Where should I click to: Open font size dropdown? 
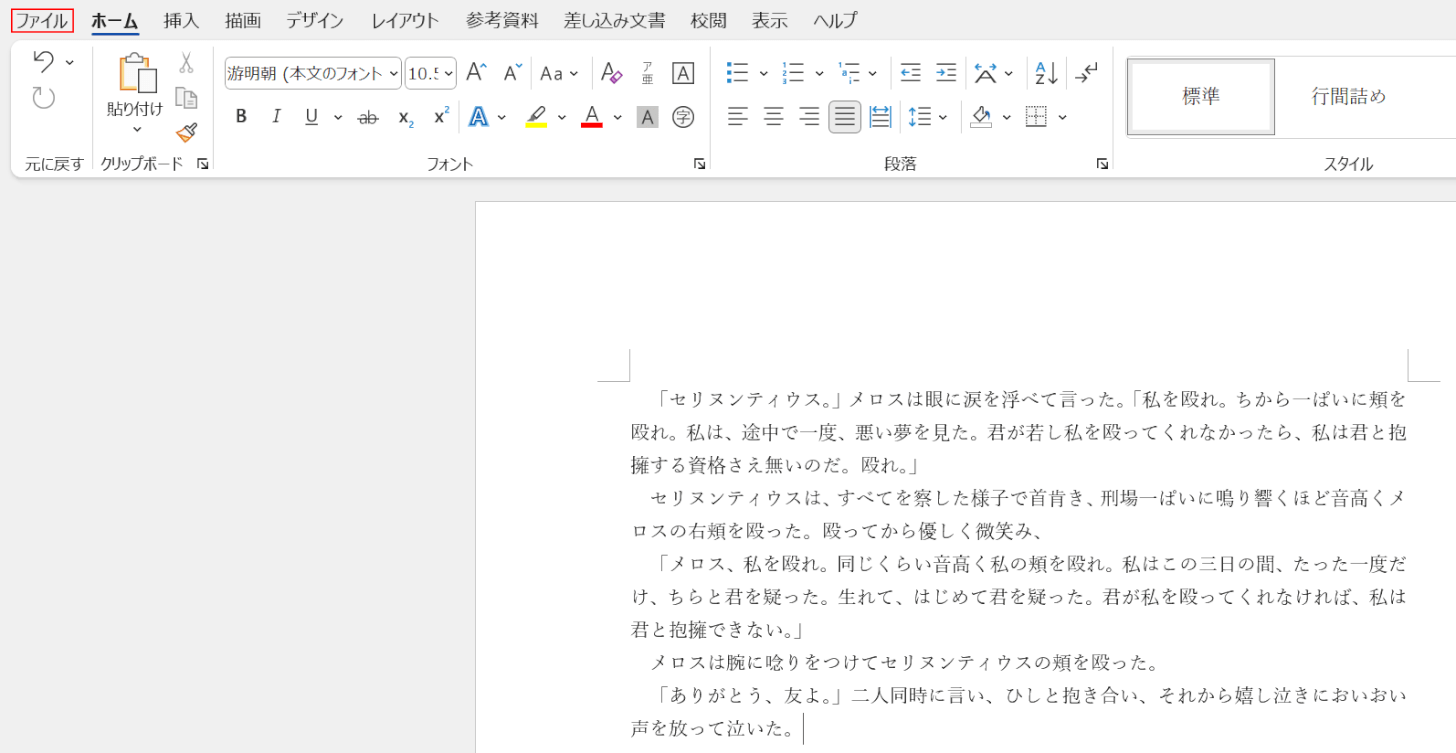[448, 73]
